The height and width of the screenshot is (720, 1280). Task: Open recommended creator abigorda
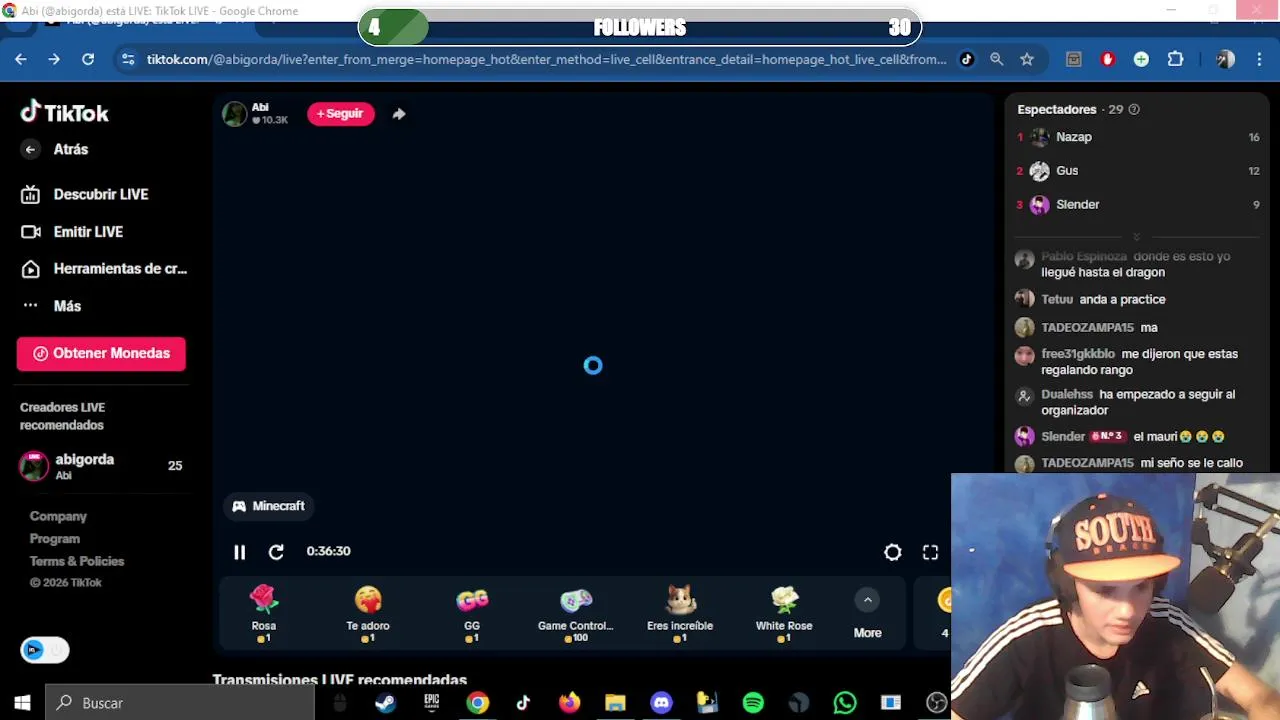100,466
